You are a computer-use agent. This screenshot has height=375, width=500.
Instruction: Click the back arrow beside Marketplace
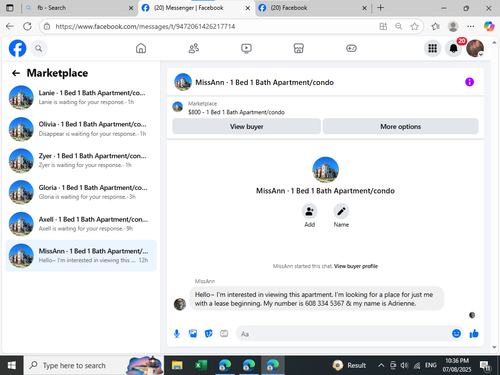[x=16, y=73]
